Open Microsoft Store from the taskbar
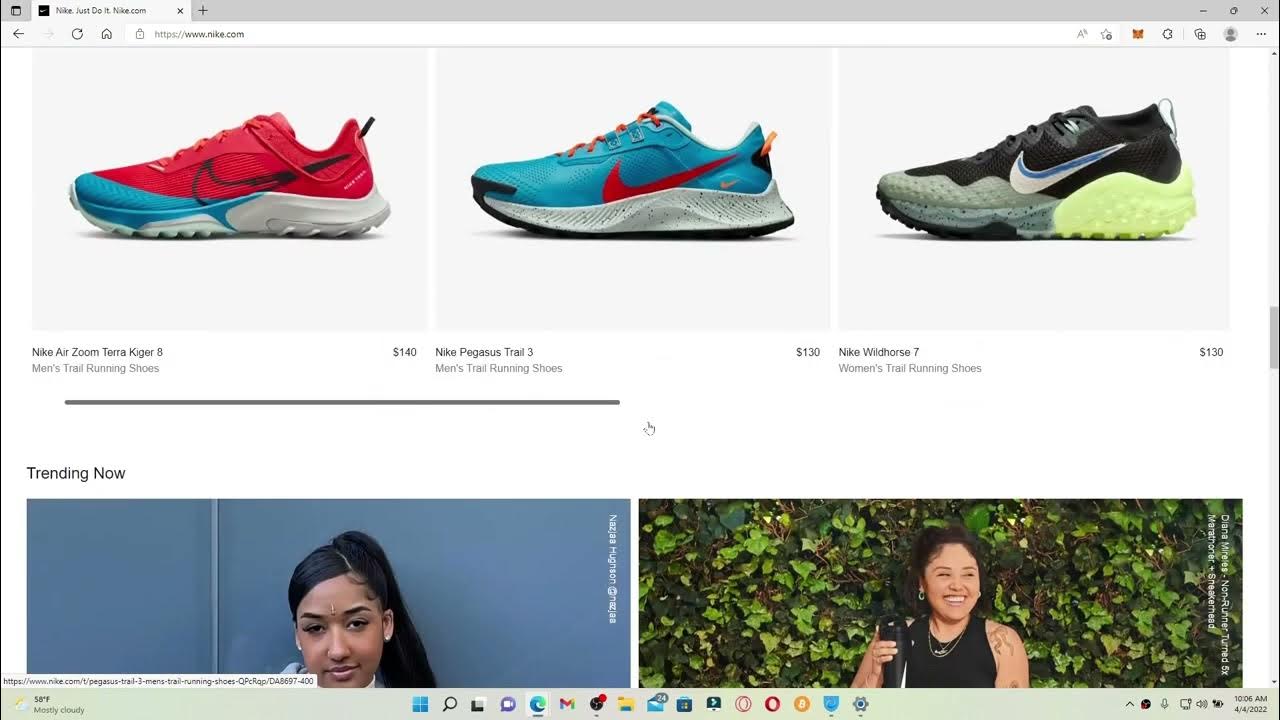The image size is (1280, 720). [685, 704]
